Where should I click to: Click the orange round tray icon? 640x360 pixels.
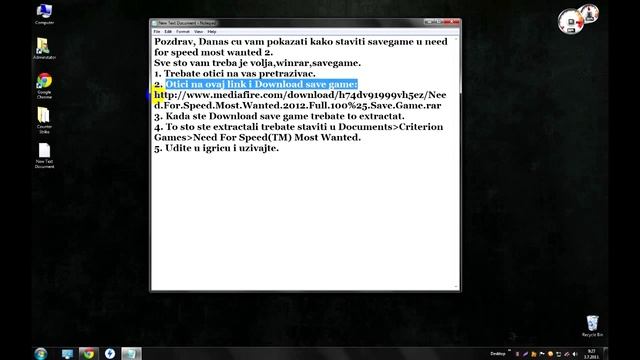550,354
